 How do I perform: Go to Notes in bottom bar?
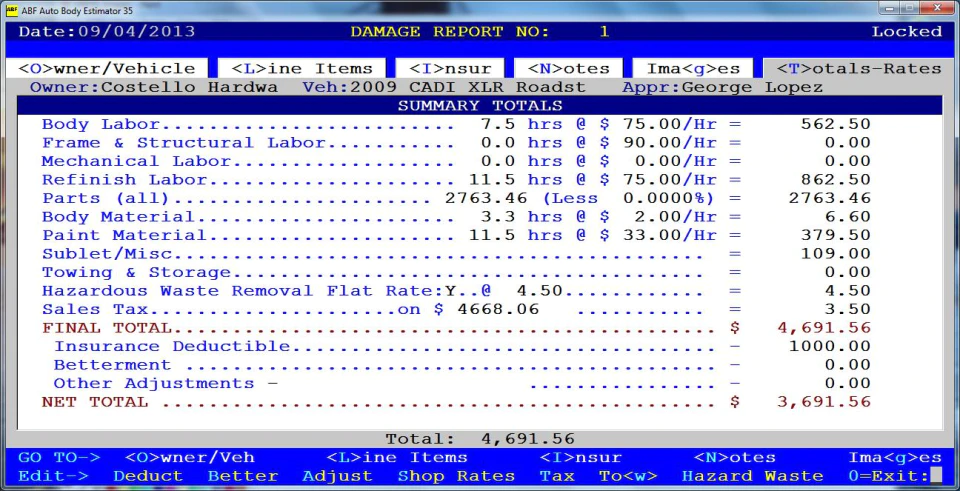click(x=734, y=458)
